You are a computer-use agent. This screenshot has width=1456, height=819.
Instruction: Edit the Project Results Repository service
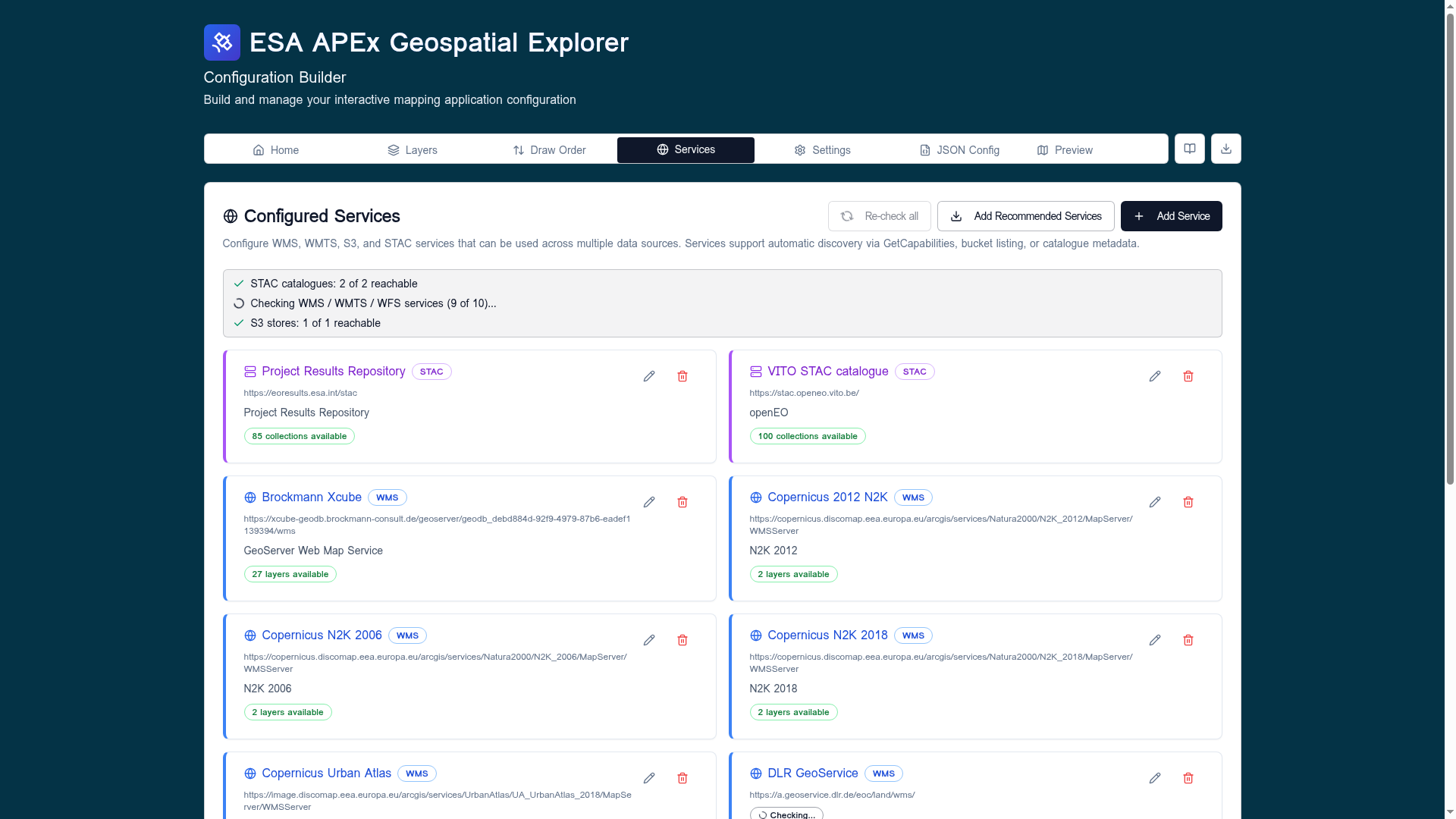tap(649, 377)
